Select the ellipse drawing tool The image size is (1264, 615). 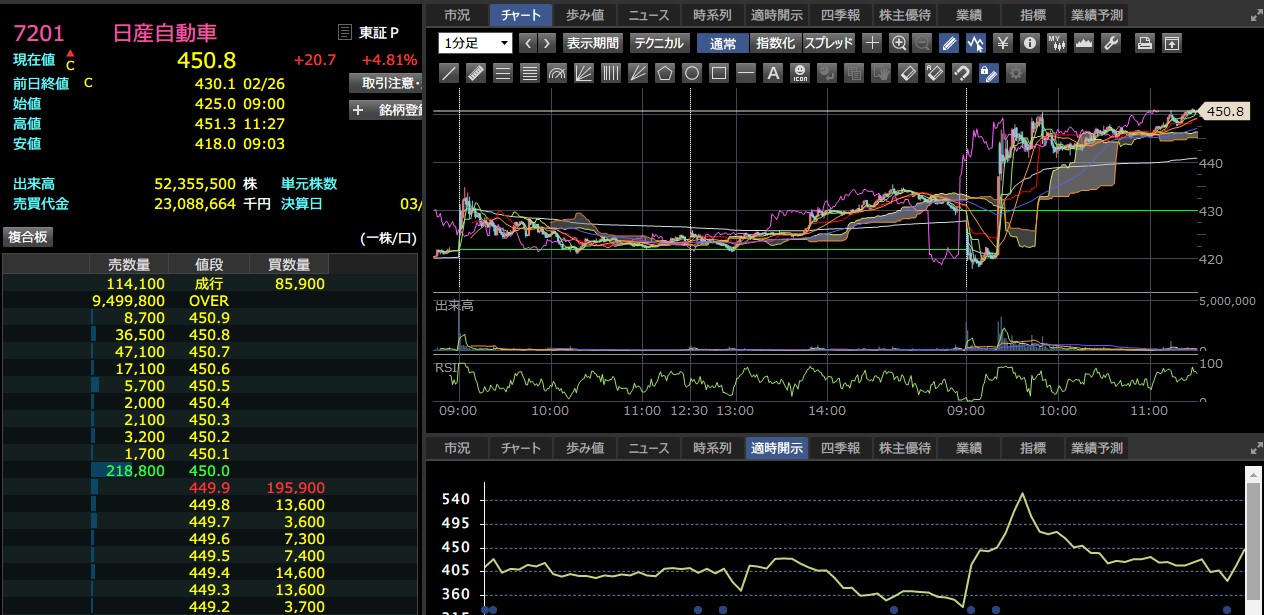(691, 73)
